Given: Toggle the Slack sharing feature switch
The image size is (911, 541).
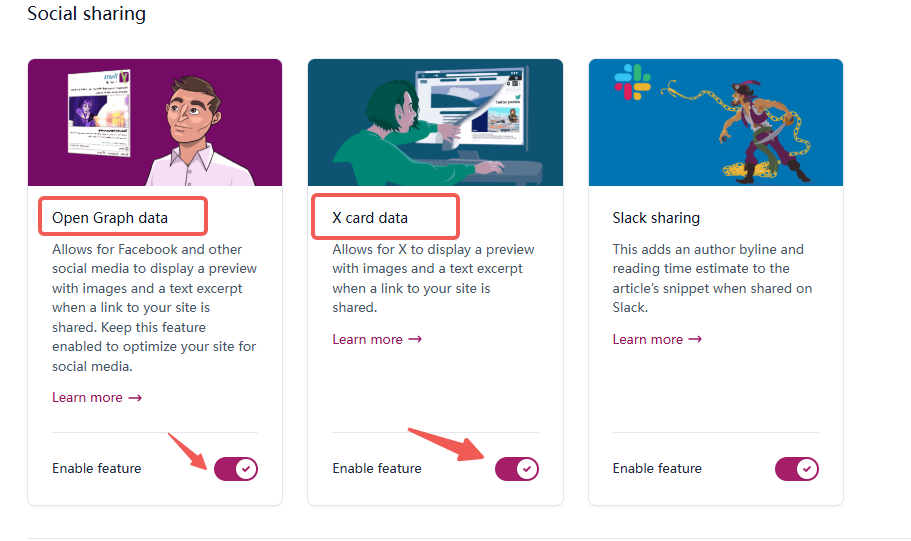Looking at the screenshot, I should point(796,468).
